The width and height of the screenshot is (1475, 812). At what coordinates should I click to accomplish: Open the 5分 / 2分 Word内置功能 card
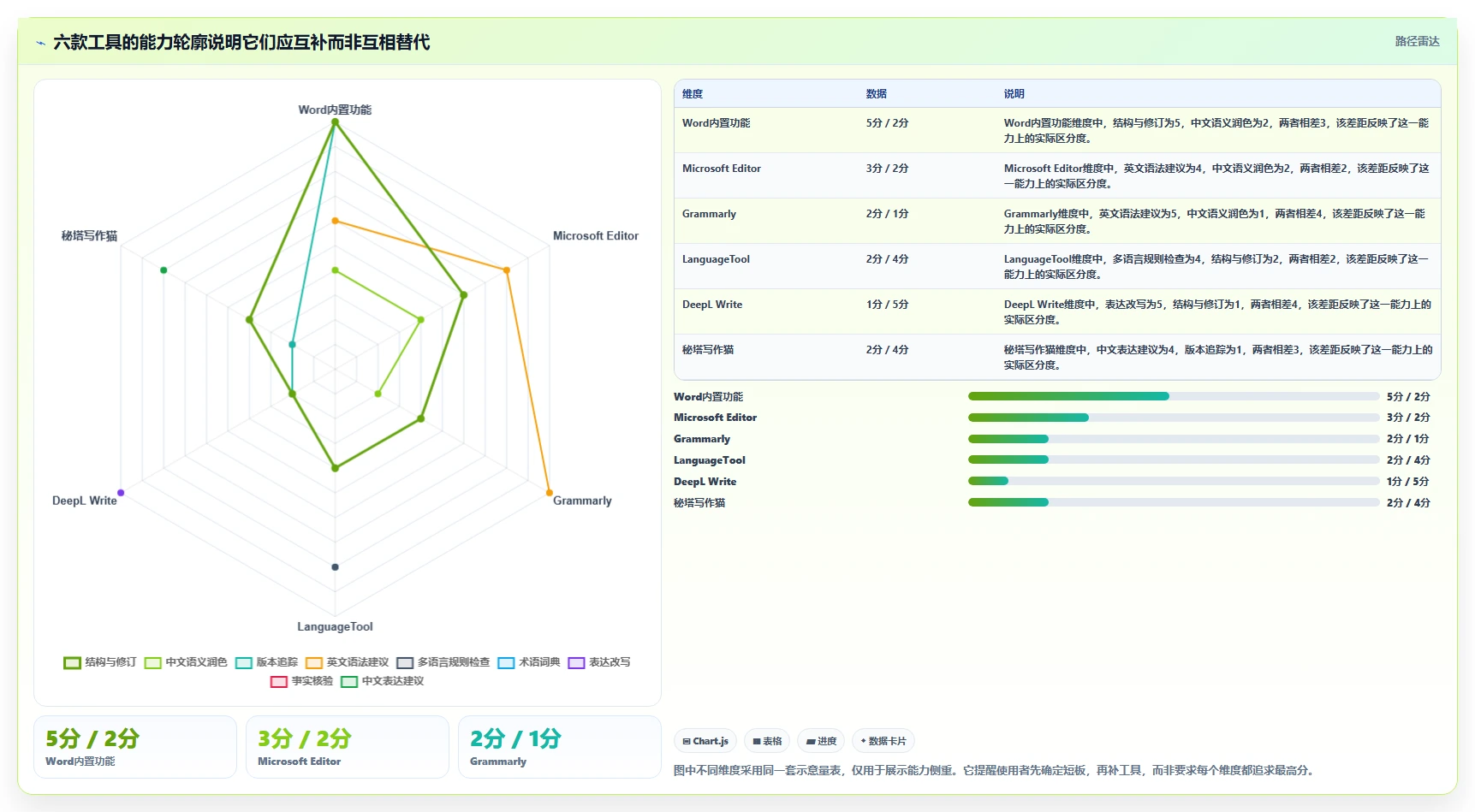point(135,747)
